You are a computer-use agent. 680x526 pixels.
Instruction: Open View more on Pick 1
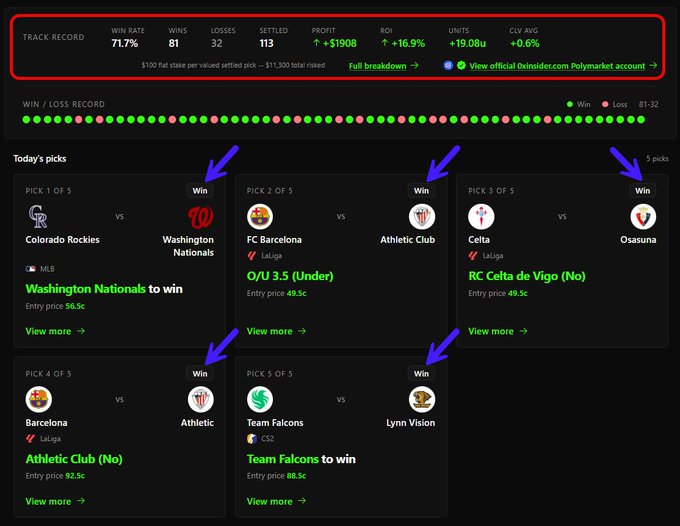pos(55,331)
